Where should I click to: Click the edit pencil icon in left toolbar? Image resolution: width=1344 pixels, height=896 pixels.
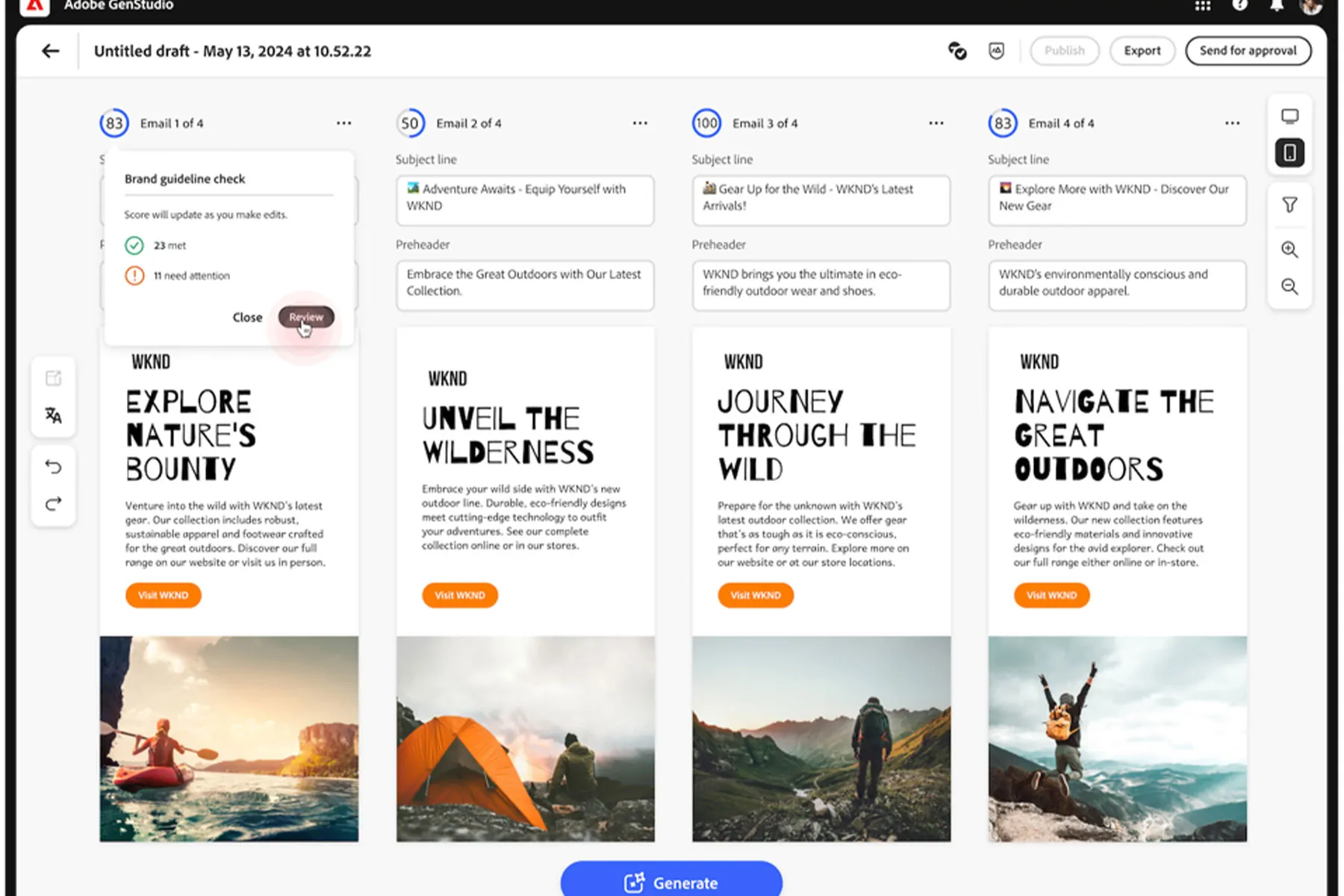pos(53,379)
